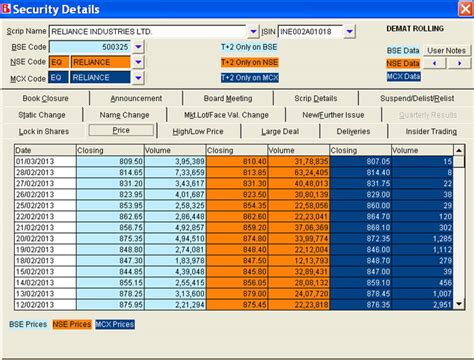Click the BSE Closing column header
Image resolution: width=474 pixels, height=360 pixels.
click(110, 150)
